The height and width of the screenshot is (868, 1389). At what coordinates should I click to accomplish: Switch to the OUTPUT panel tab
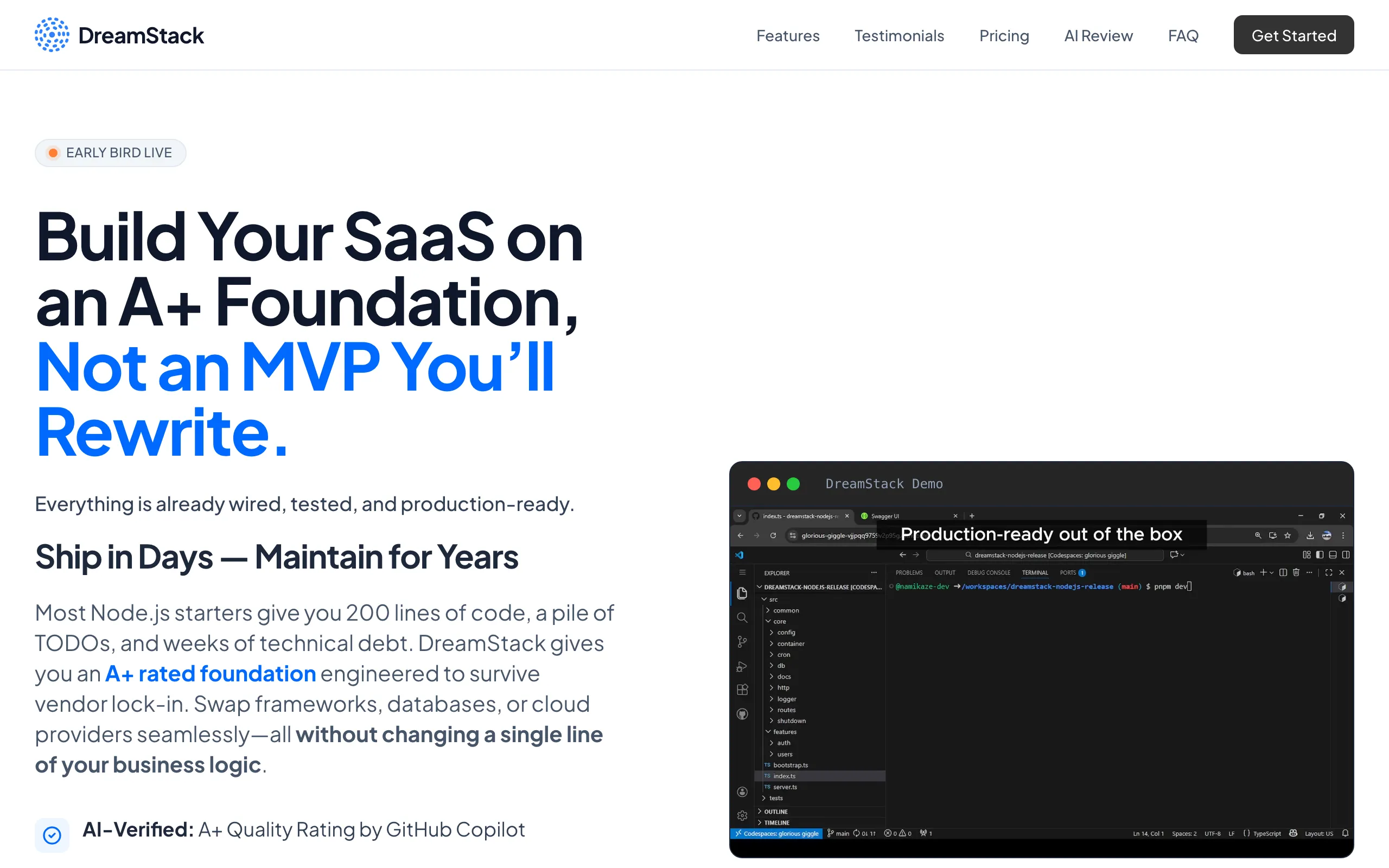point(945,572)
